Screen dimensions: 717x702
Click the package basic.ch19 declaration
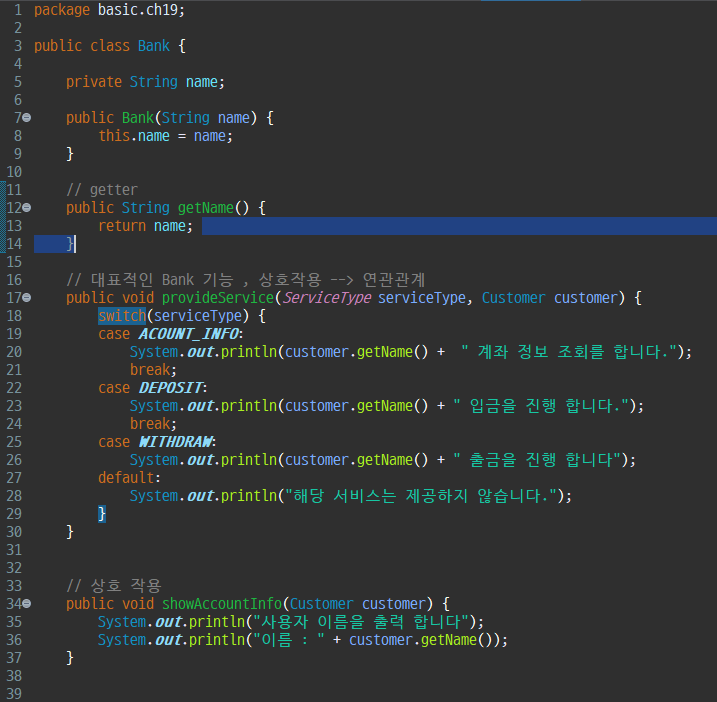(109, 10)
